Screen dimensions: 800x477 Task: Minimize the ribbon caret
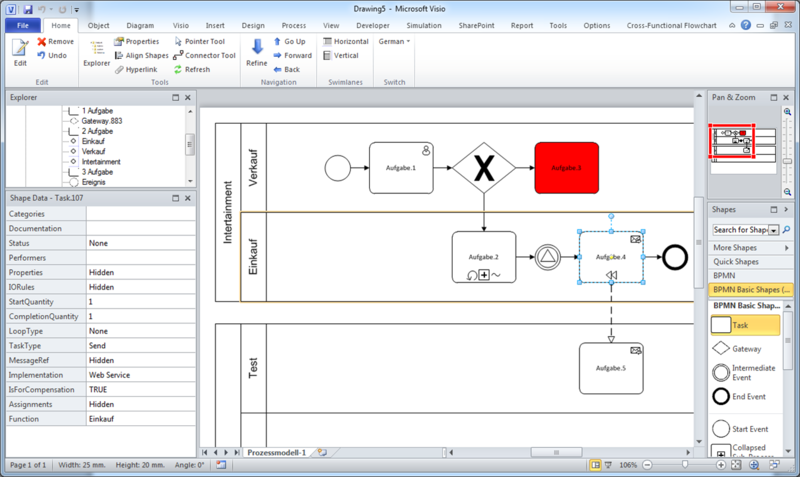point(732,25)
